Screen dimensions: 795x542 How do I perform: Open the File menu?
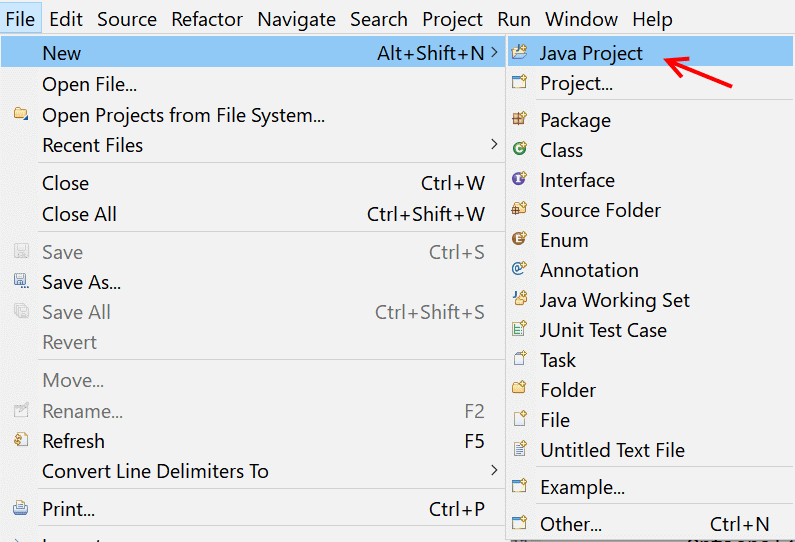[20, 19]
